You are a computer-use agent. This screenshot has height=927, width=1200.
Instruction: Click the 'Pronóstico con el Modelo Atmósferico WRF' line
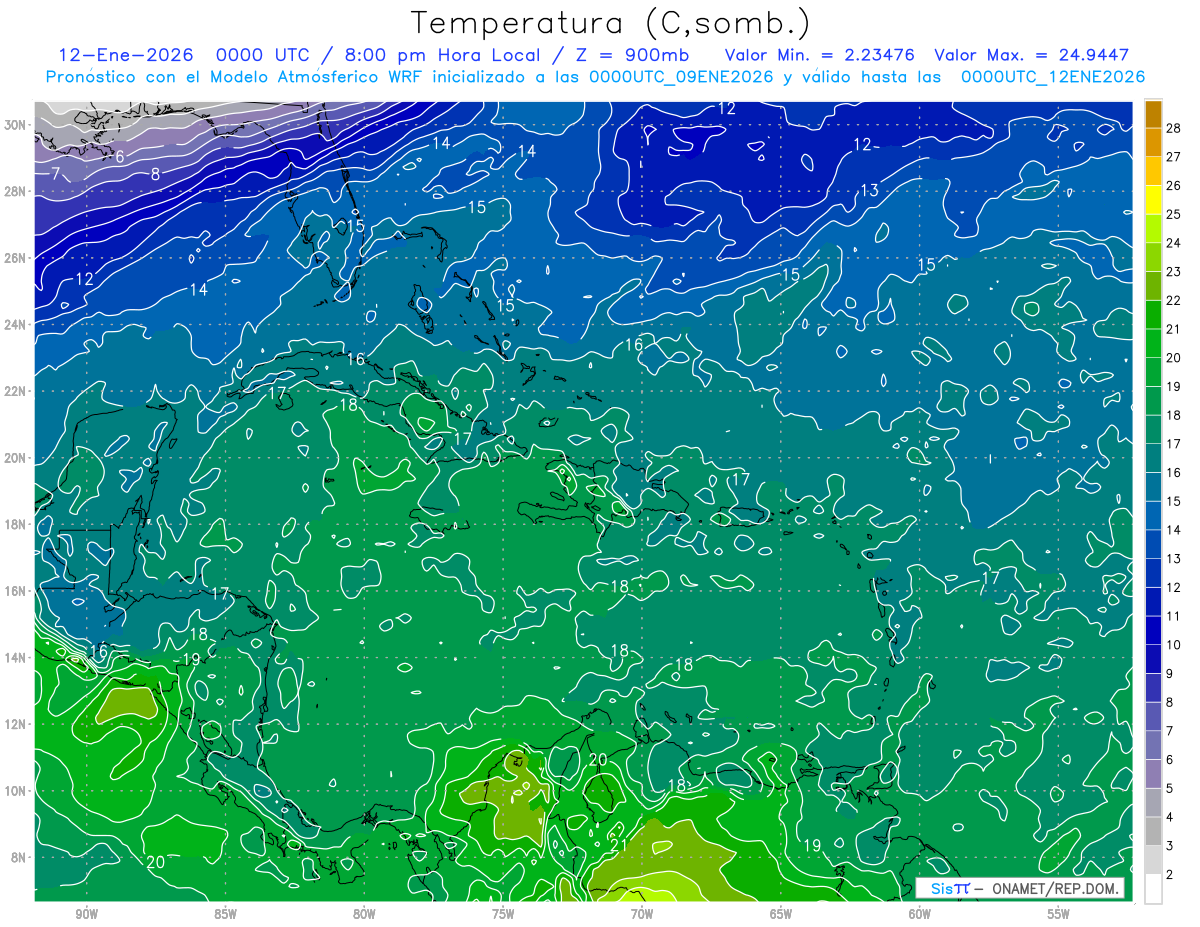(594, 77)
